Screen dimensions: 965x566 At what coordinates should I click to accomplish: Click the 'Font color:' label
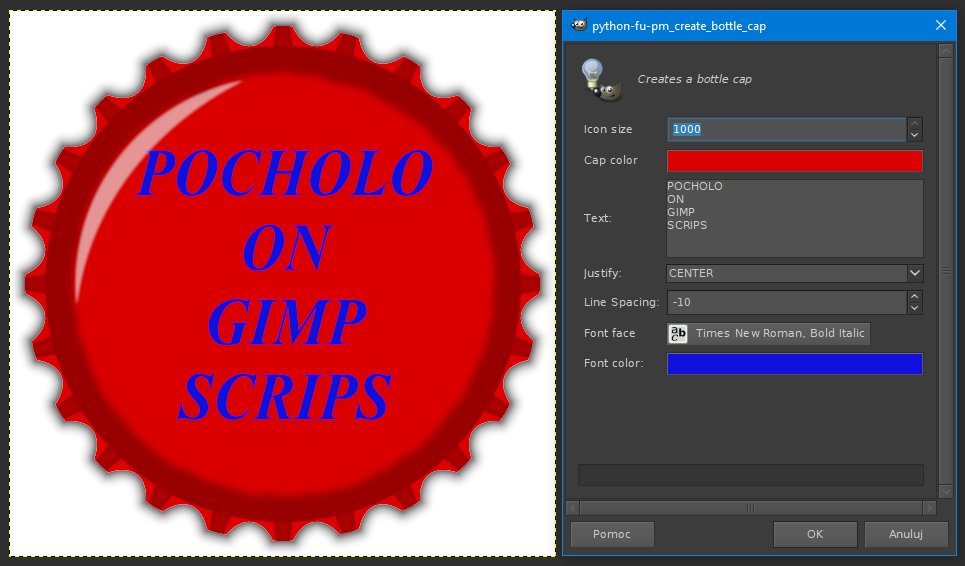pos(614,363)
